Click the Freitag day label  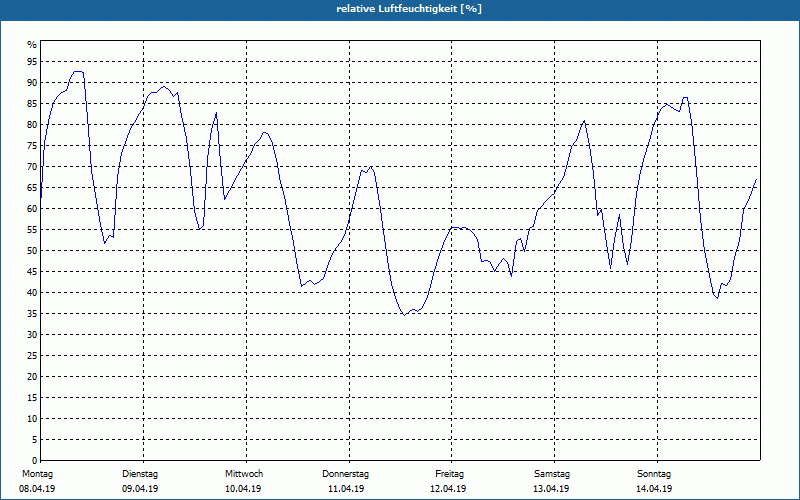(x=449, y=474)
